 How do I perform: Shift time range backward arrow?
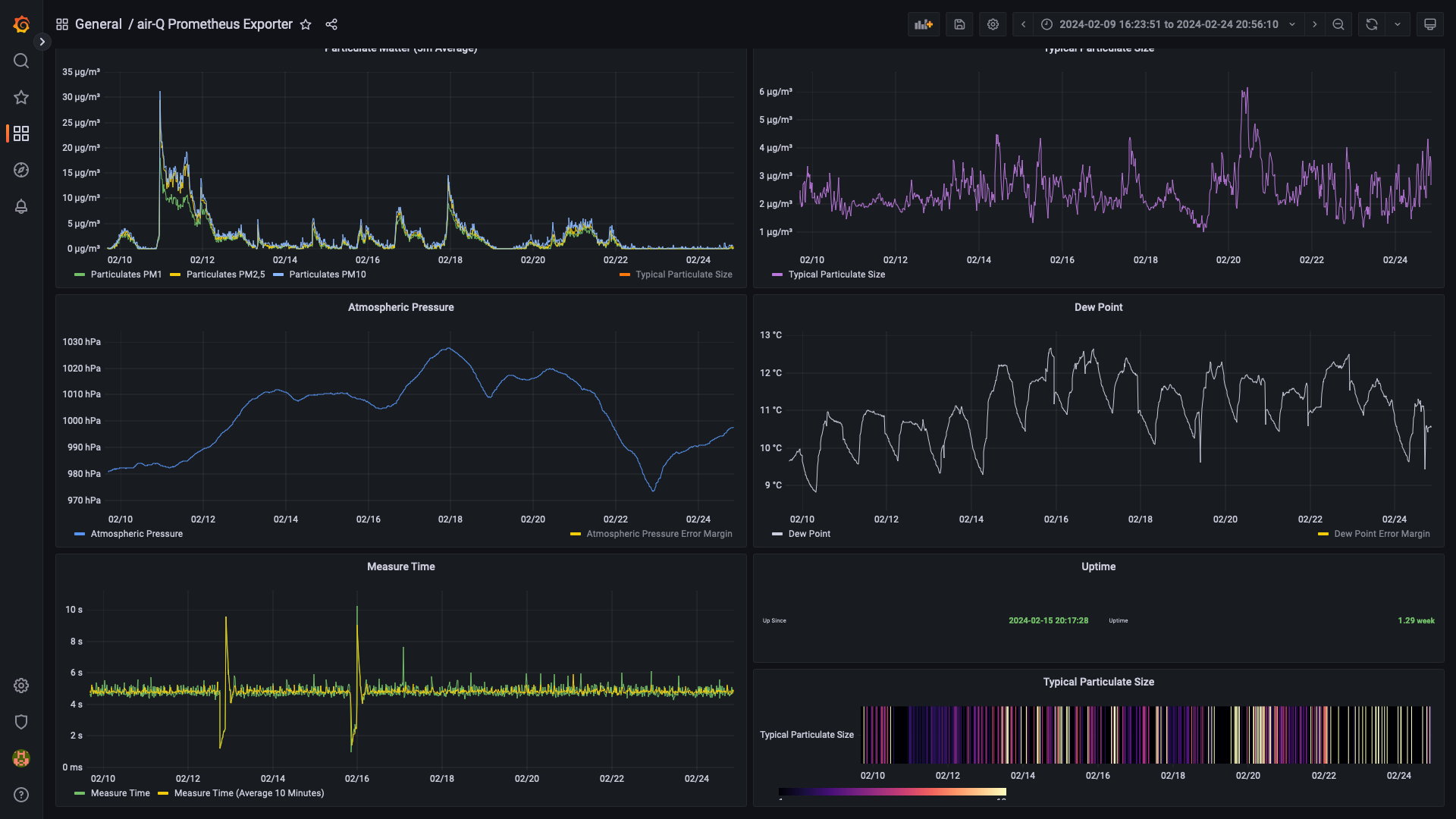1023,24
